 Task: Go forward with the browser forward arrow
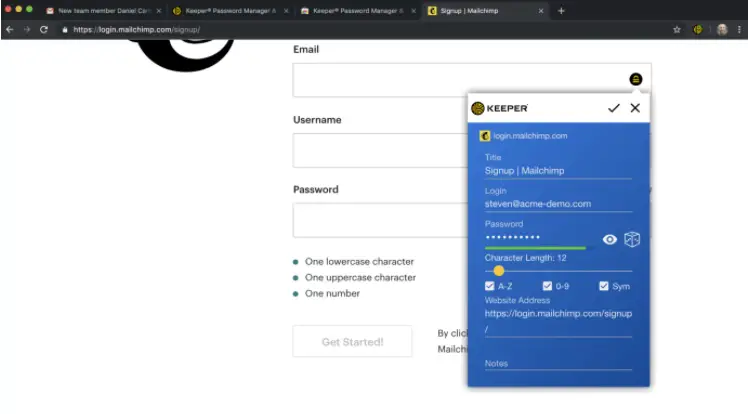pyautogui.click(x=27, y=30)
